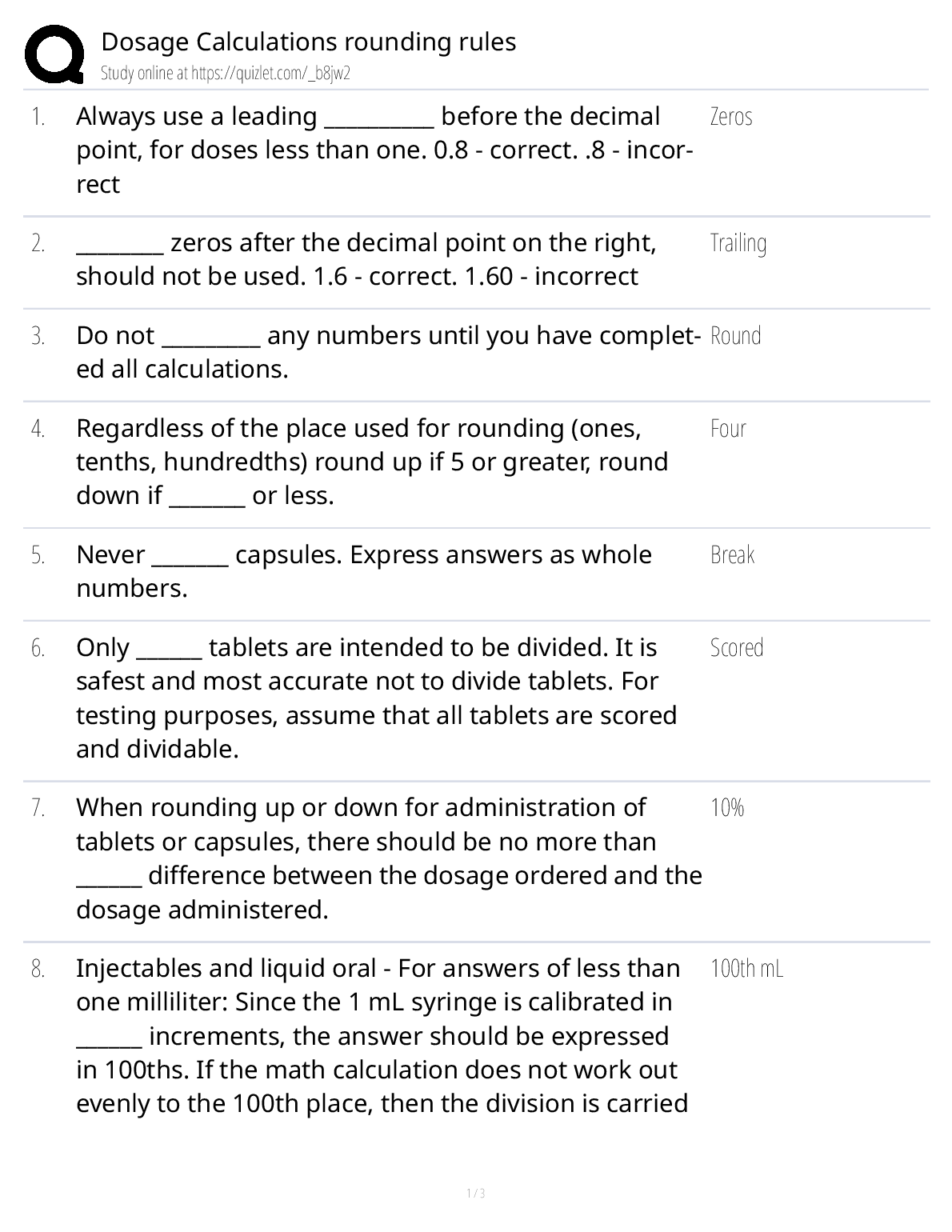This screenshot has width=952, height=1232.
Task: Click the answer 'Four'
Action: click(728, 429)
